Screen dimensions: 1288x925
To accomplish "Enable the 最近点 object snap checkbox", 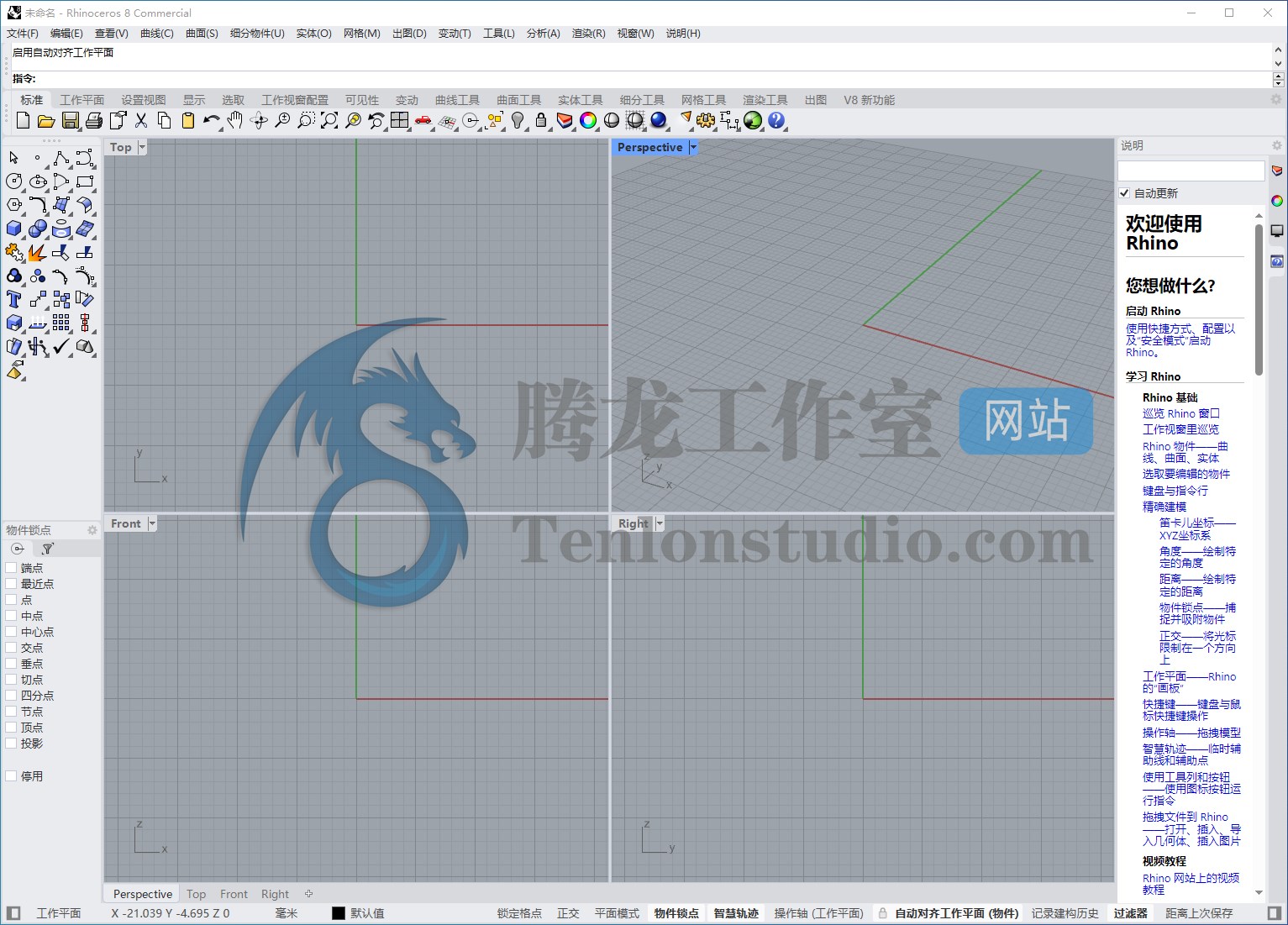I will click(11, 584).
